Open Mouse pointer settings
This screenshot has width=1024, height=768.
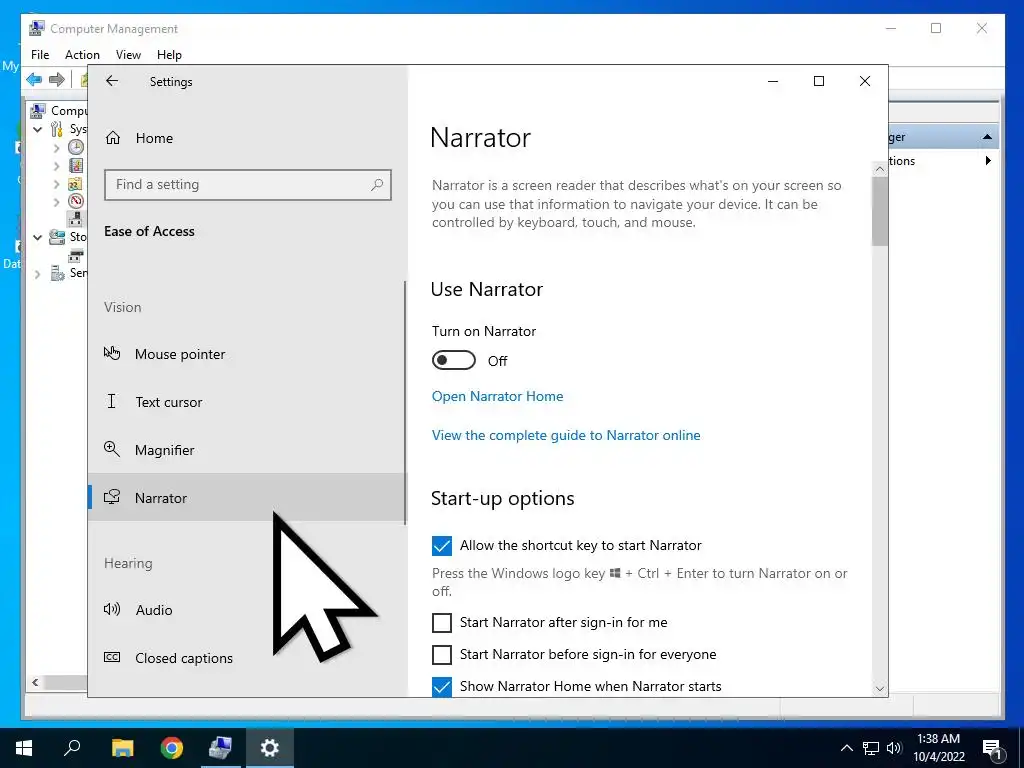[247, 354]
